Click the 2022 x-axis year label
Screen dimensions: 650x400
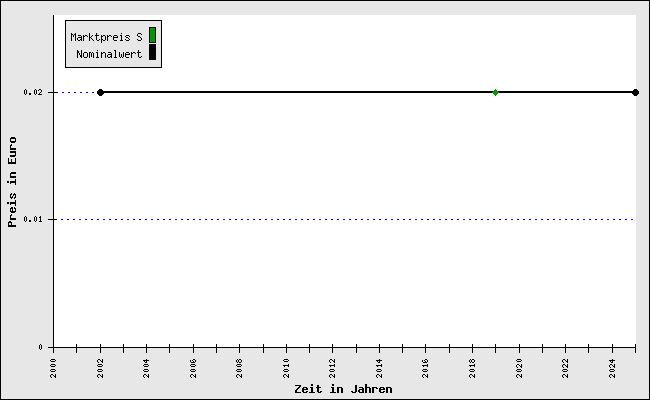point(565,368)
